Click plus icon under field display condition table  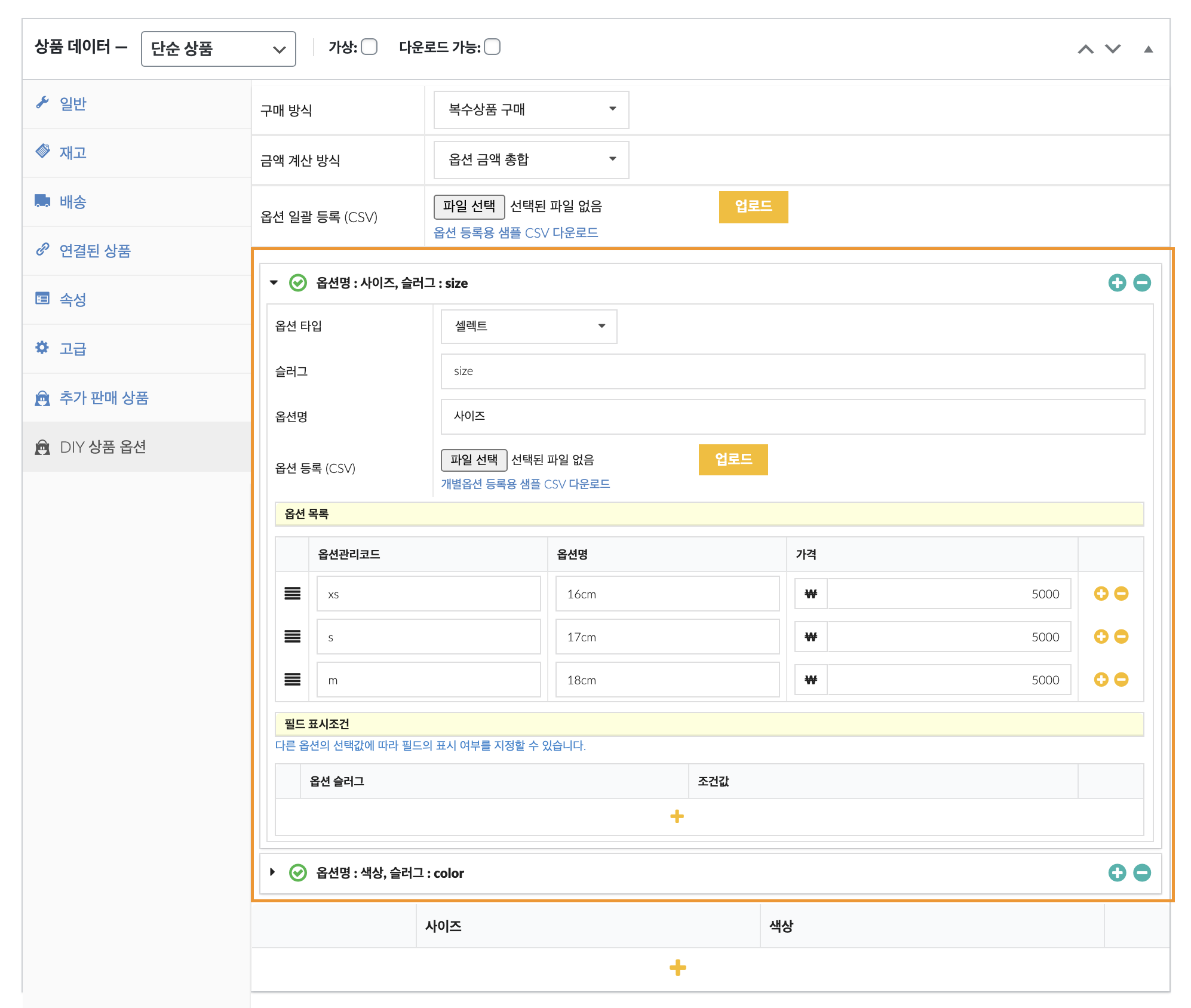676,816
